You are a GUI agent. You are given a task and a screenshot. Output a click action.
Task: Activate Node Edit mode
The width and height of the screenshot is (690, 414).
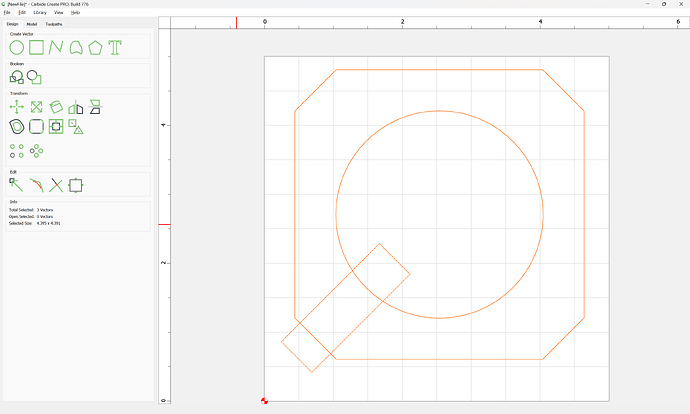[16, 185]
